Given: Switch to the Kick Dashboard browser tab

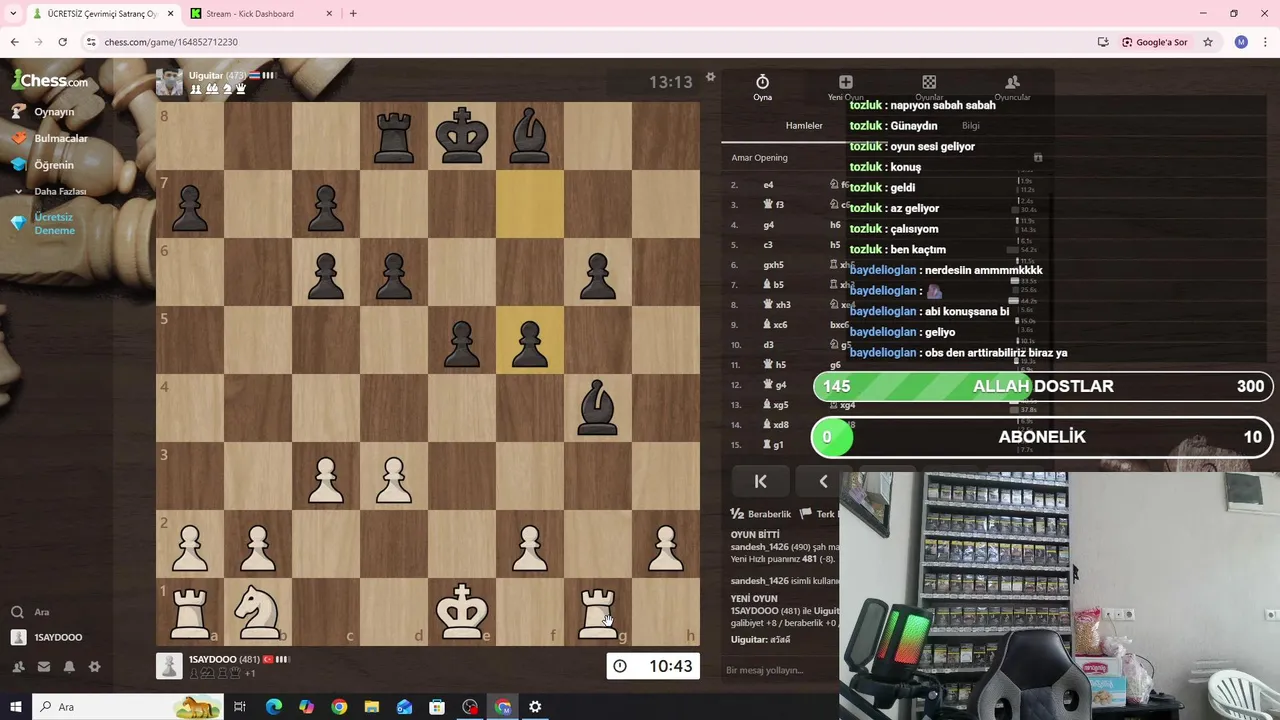Looking at the screenshot, I should [260, 14].
